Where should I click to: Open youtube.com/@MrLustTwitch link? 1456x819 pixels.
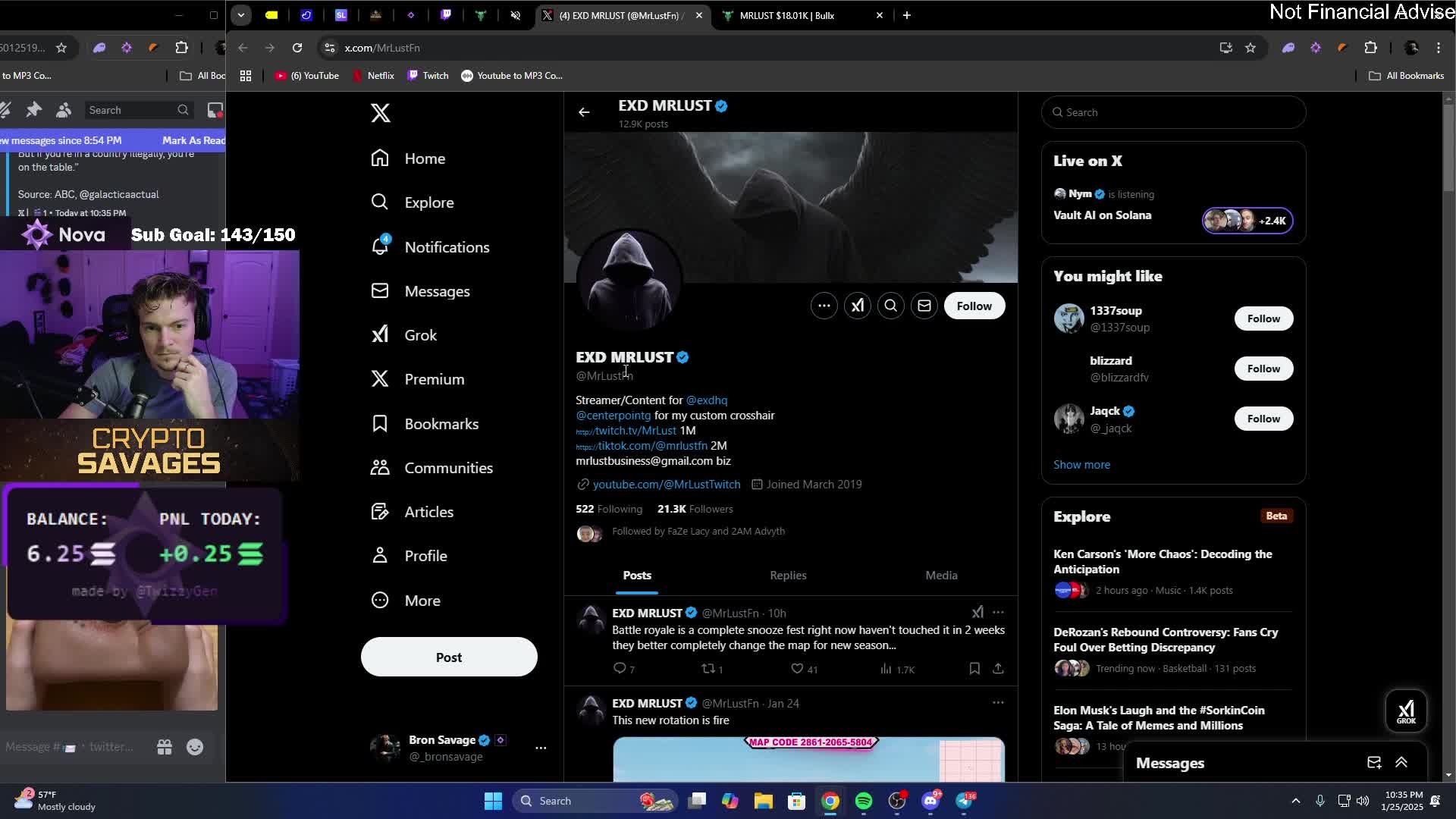[667, 485]
